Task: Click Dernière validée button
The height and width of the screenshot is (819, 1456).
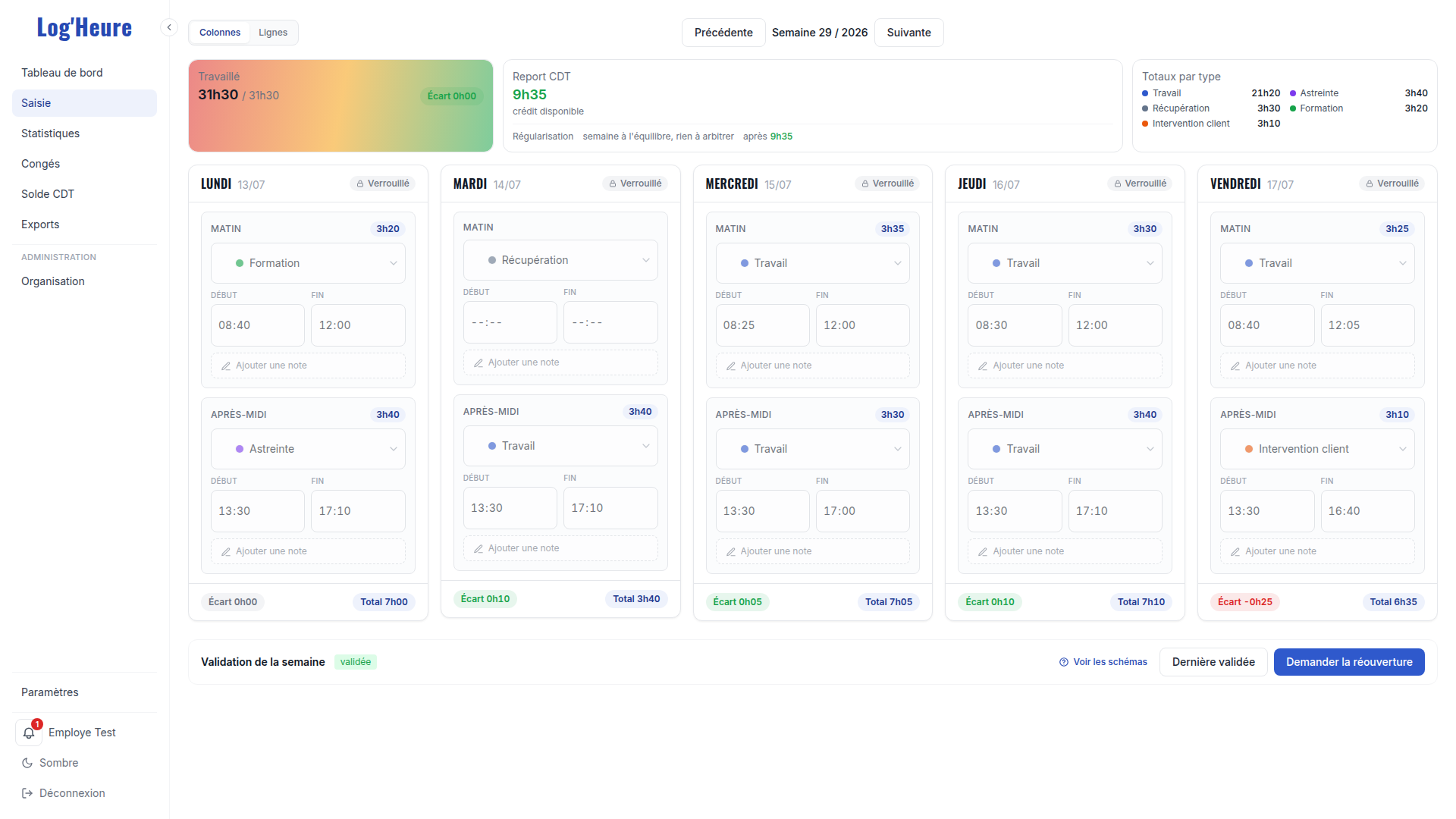Action: click(1213, 662)
